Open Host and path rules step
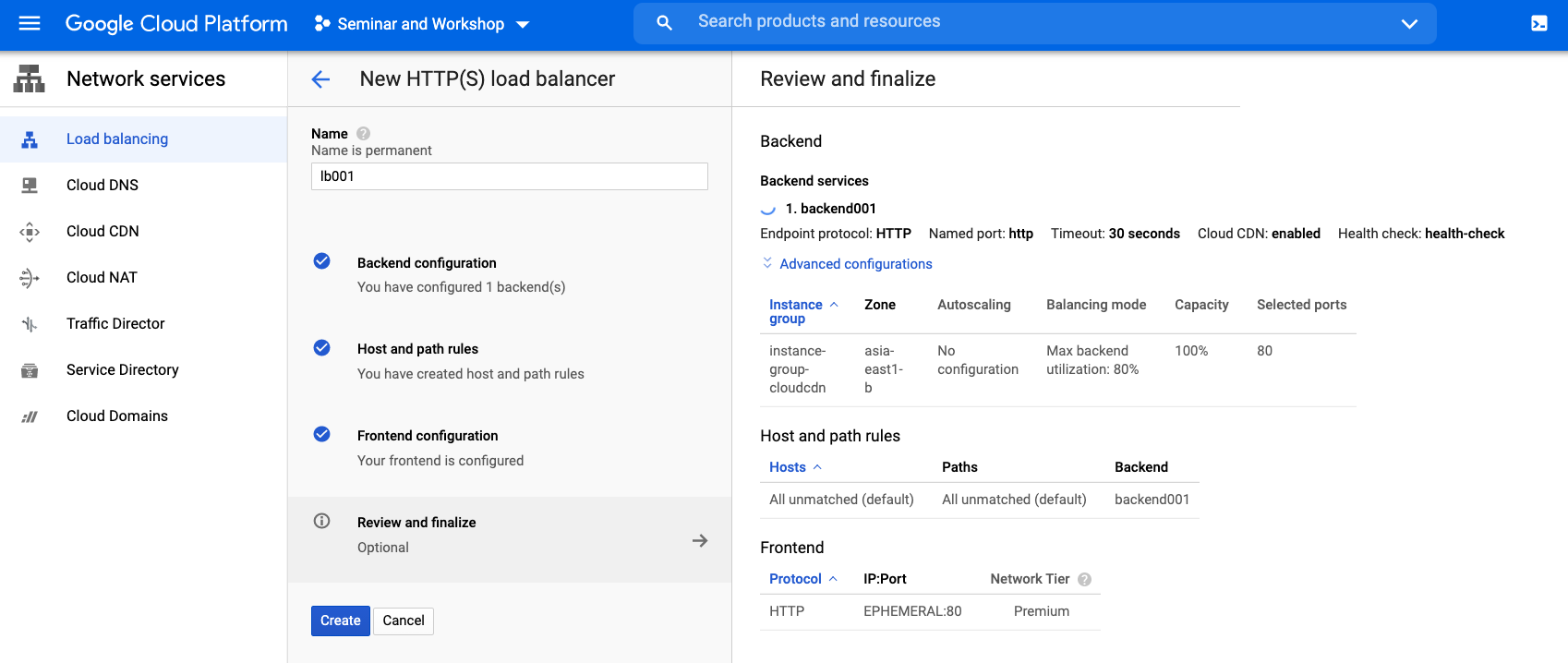The height and width of the screenshot is (663, 1568). [x=510, y=361]
